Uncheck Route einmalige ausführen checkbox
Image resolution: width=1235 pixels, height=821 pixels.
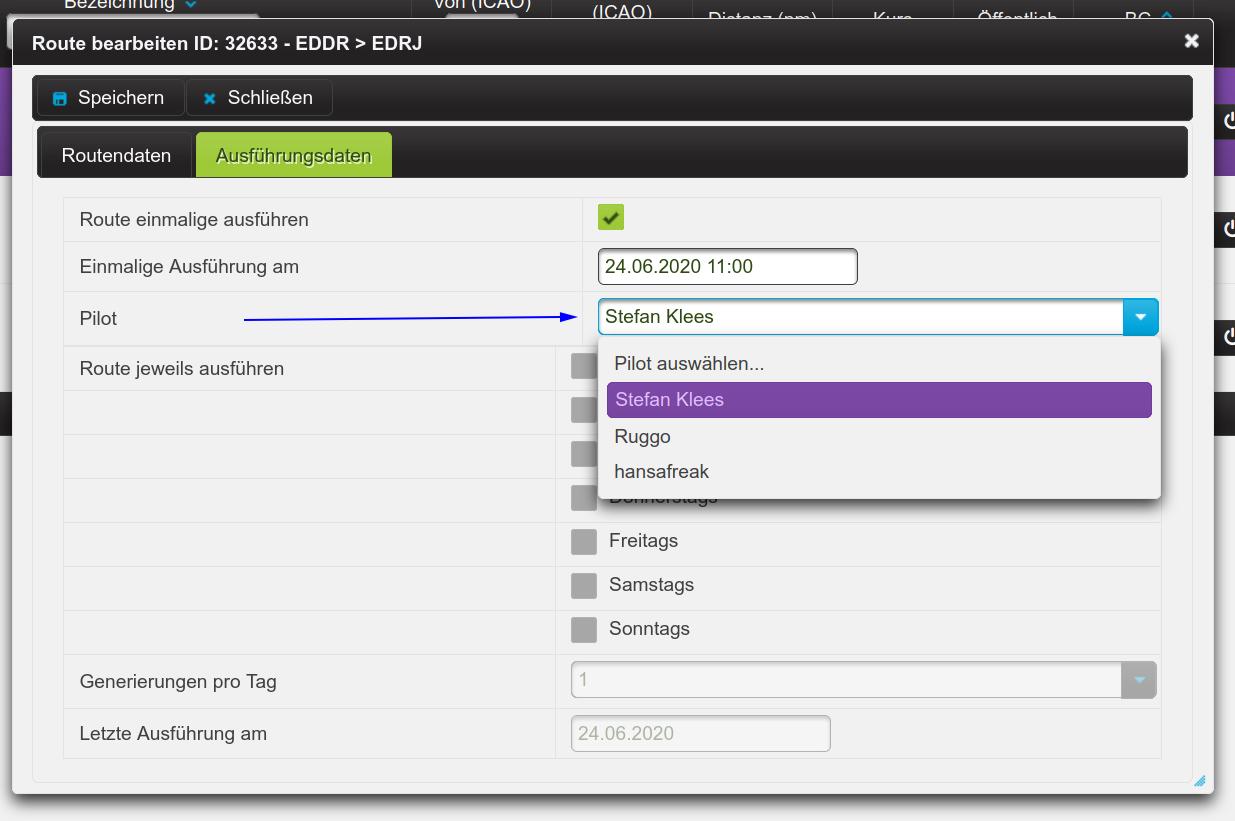(611, 217)
